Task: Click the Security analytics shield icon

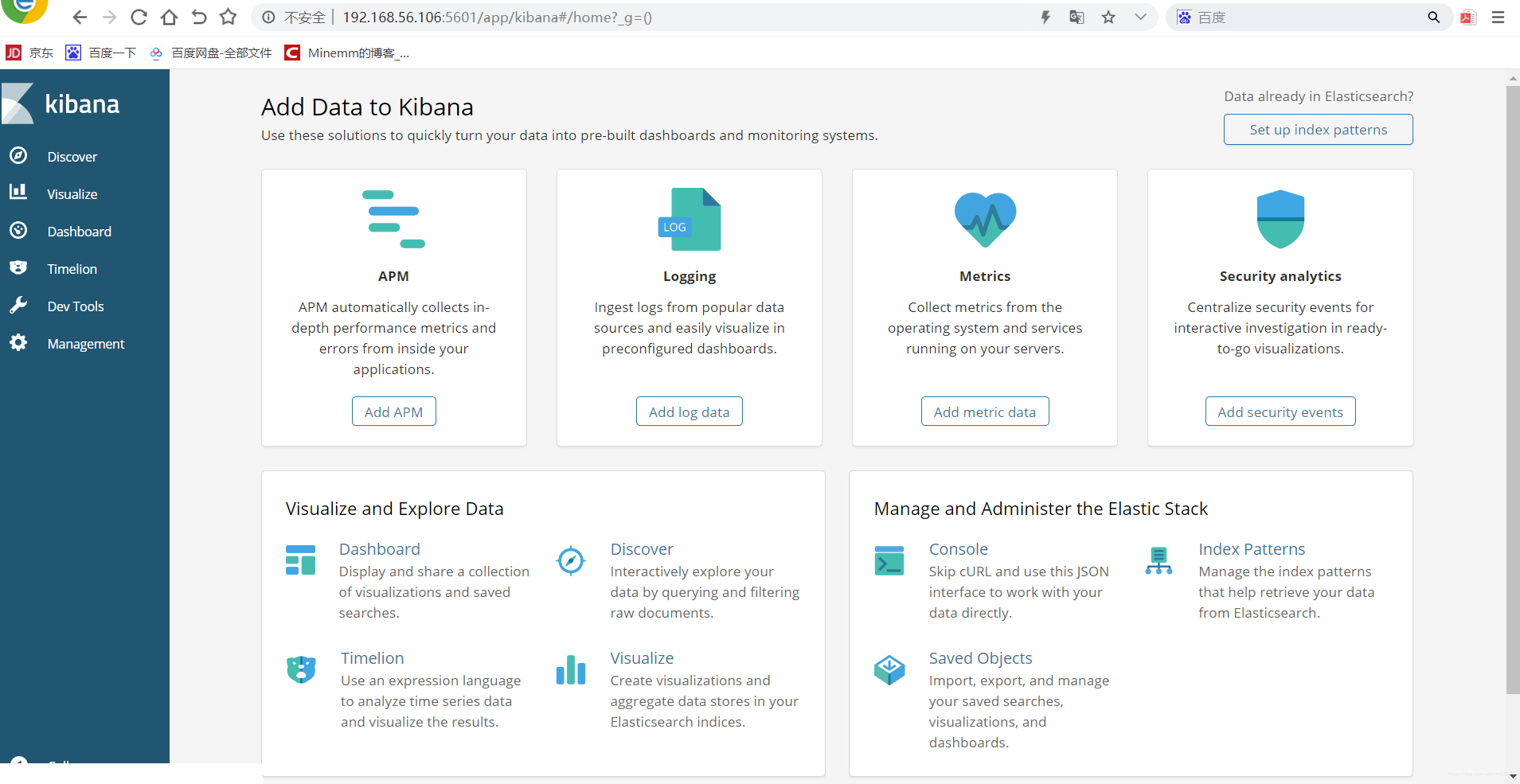Action: (x=1280, y=219)
